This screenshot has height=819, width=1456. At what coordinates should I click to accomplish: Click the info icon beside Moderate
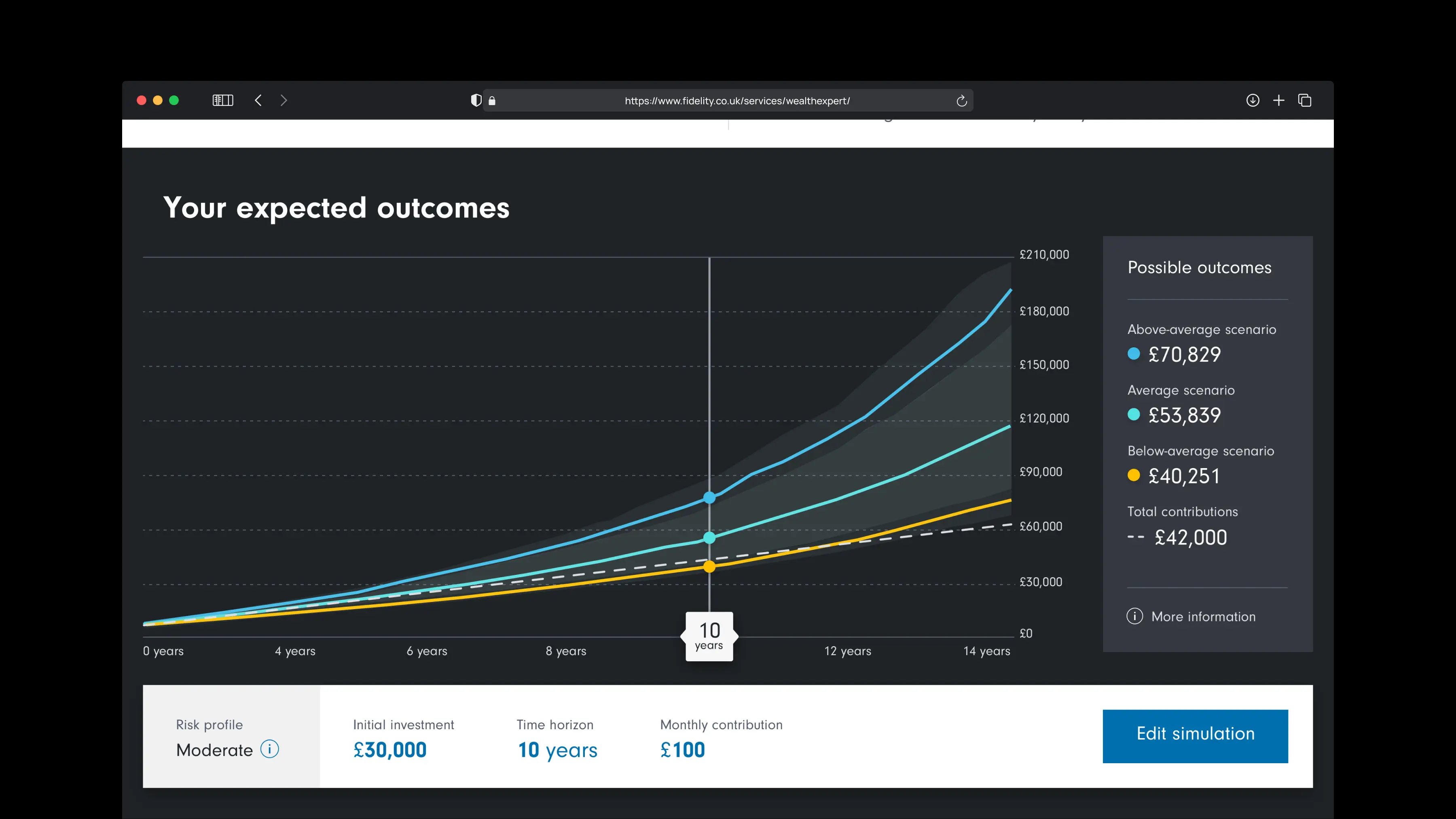pyautogui.click(x=270, y=749)
